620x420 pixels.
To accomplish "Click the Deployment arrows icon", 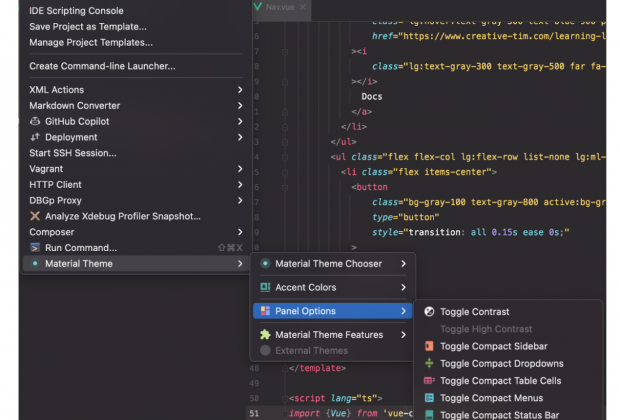I will tap(35, 137).
